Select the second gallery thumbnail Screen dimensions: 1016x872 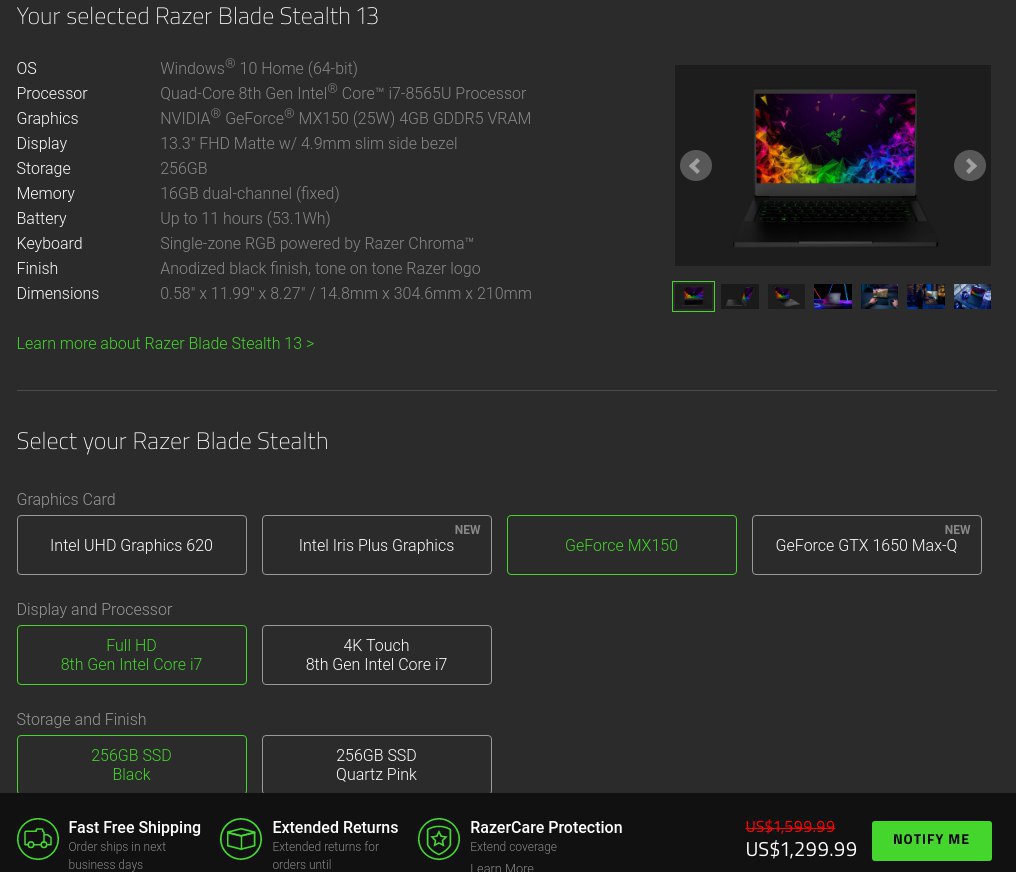pyautogui.click(x=740, y=296)
